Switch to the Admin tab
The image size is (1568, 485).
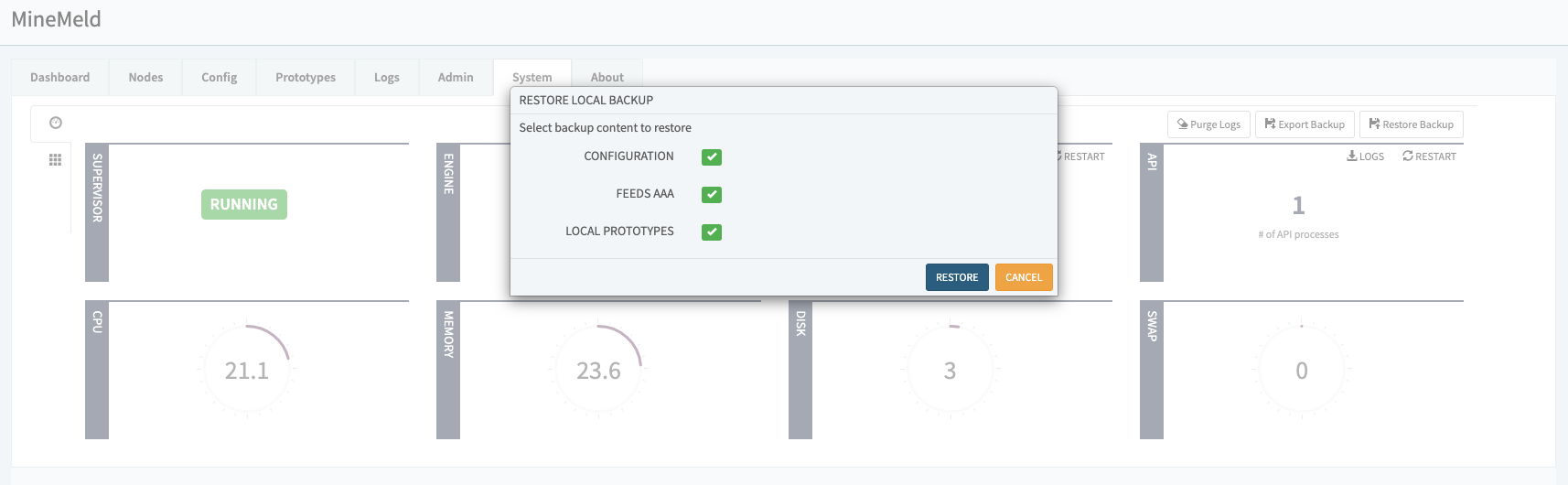point(456,78)
